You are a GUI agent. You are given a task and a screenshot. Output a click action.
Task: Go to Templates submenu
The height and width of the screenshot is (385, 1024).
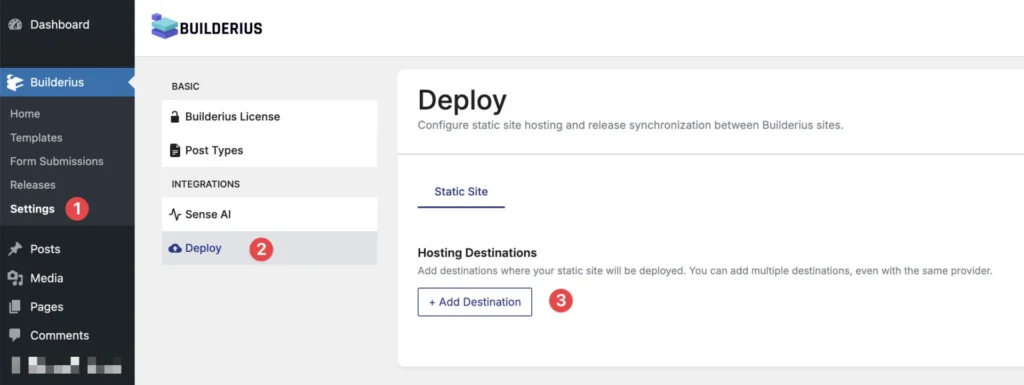point(36,138)
